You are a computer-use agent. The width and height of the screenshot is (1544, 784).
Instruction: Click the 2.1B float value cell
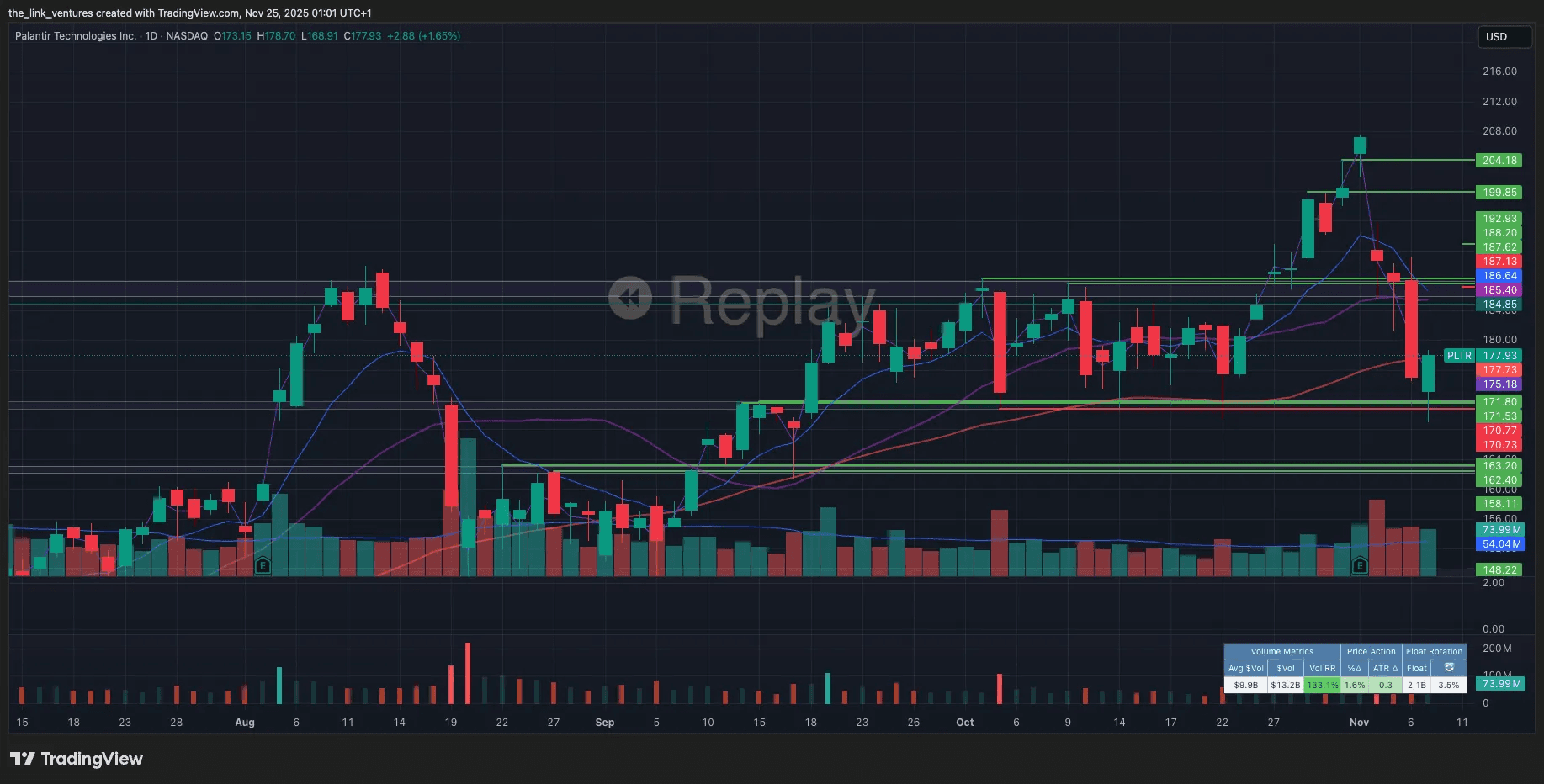[x=1417, y=685]
